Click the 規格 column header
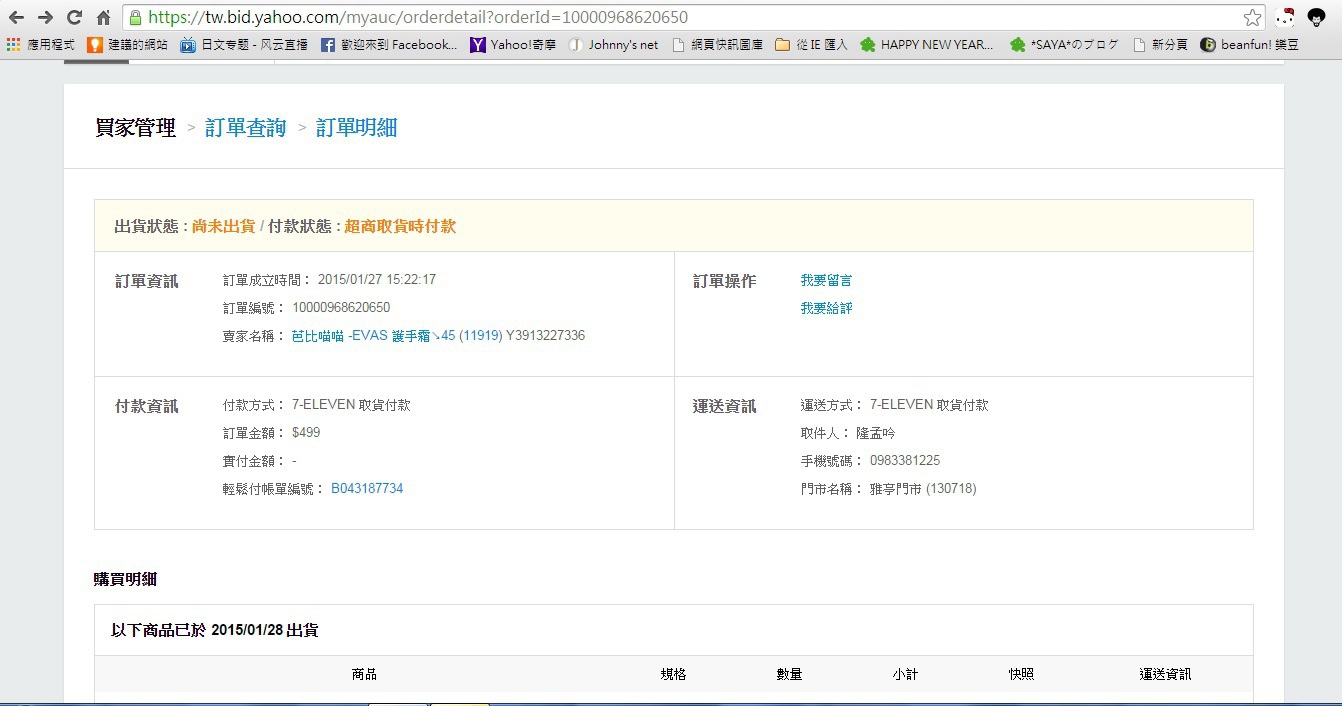 pyautogui.click(x=674, y=674)
